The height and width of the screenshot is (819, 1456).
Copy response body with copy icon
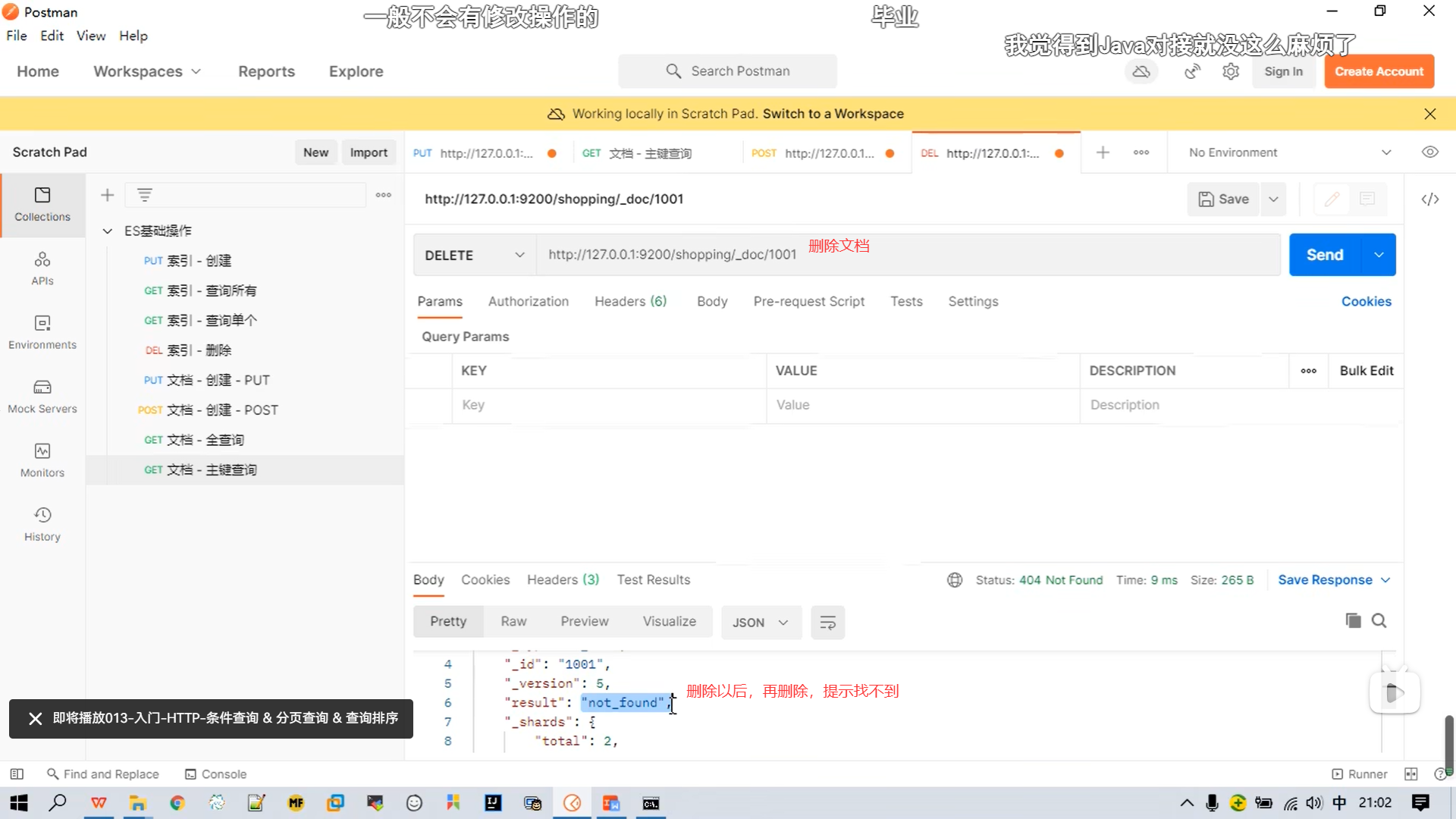(x=1353, y=621)
